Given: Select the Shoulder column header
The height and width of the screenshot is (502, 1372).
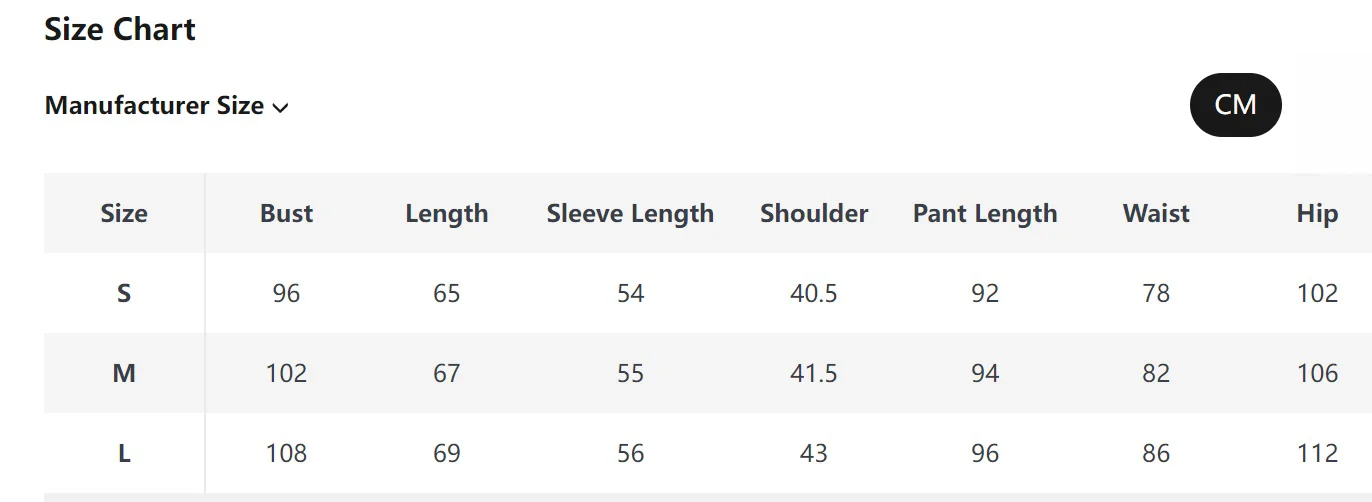Looking at the screenshot, I should (x=814, y=213).
